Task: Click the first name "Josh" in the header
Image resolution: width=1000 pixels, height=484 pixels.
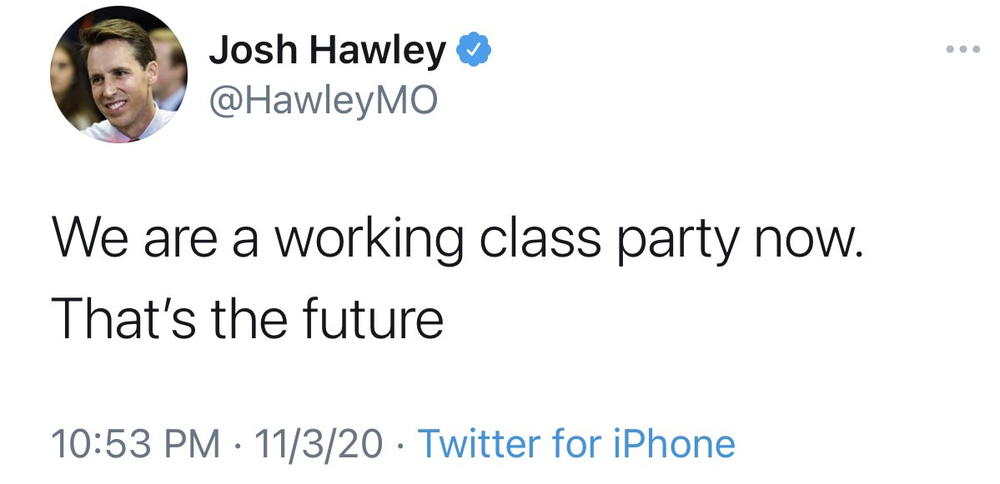Action: (246, 52)
